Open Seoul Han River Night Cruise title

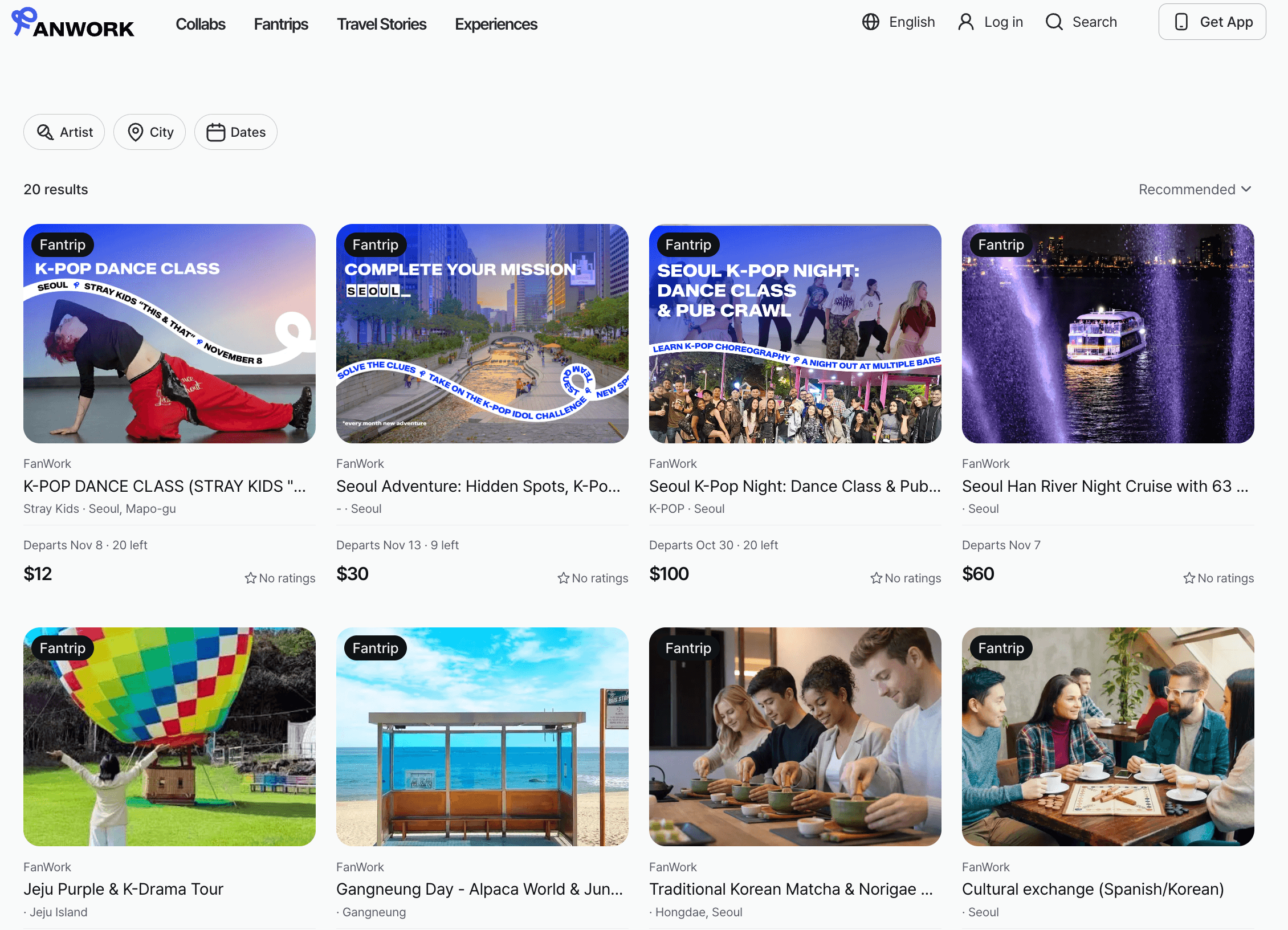tap(1105, 486)
